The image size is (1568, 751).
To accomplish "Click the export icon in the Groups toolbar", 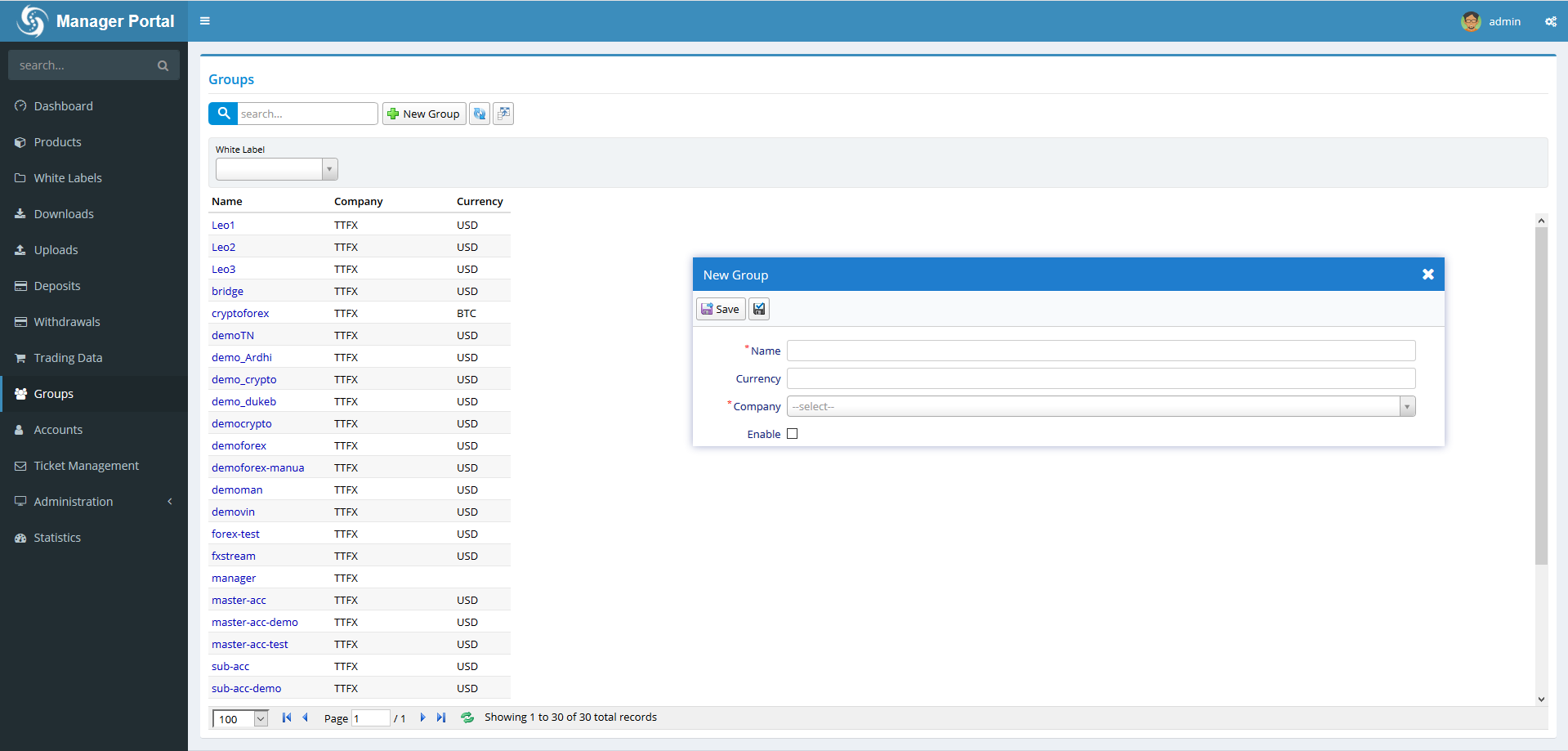I will (x=503, y=114).
